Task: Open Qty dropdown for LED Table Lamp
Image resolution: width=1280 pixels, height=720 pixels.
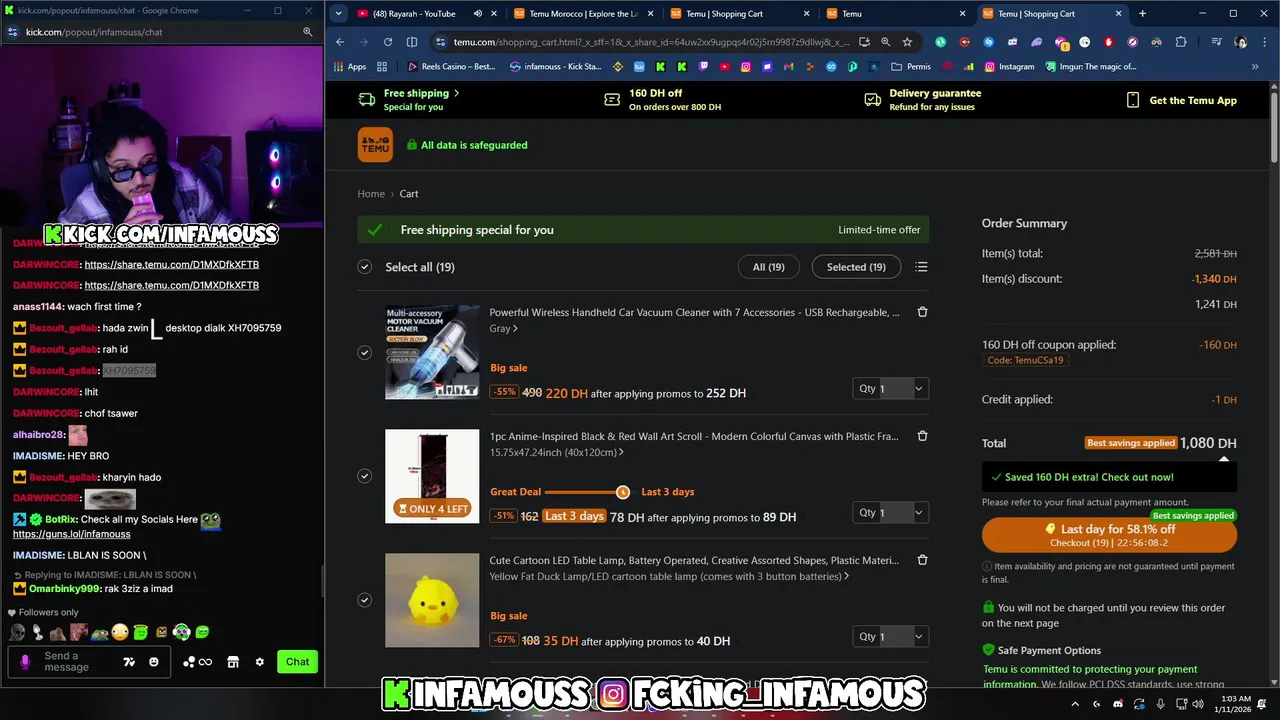Action: 890,636
